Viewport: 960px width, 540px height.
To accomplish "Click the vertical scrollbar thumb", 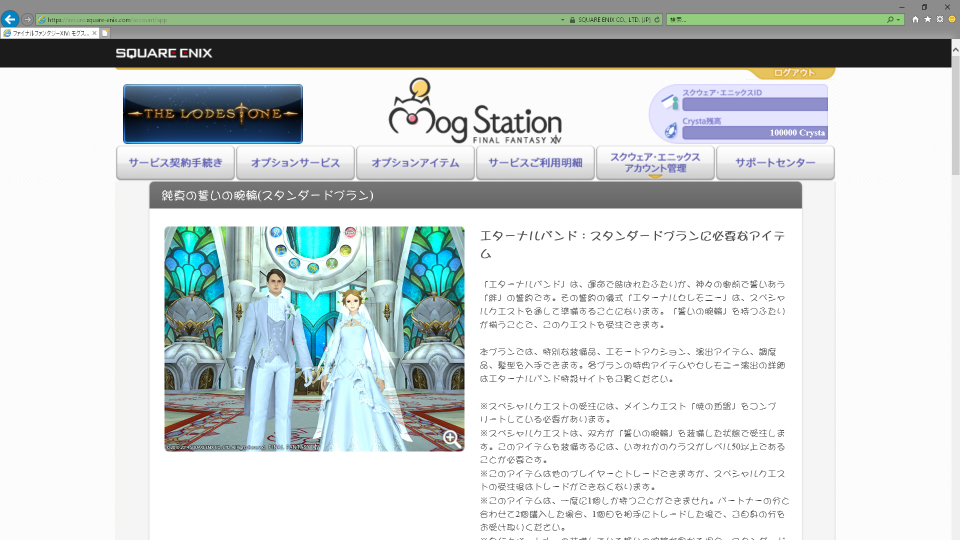I will pyautogui.click(x=955, y=114).
